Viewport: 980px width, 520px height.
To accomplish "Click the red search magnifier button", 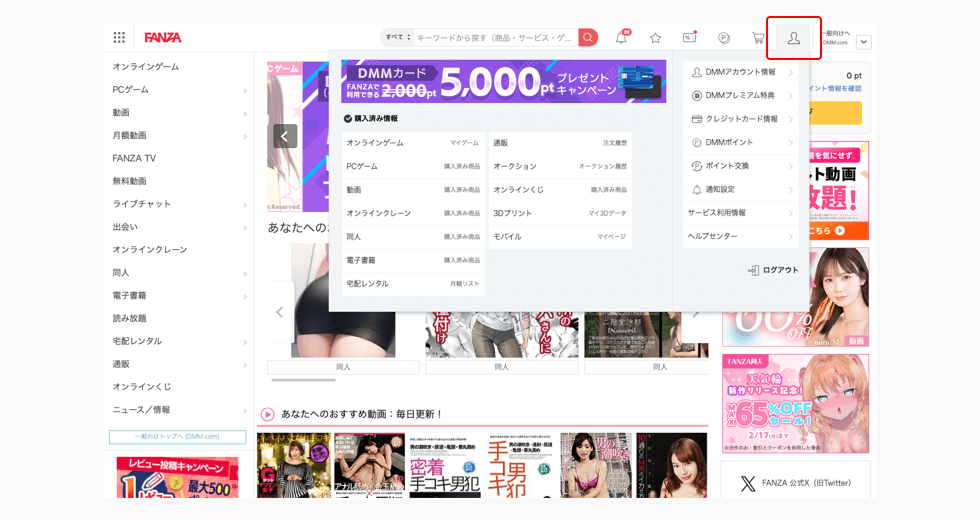I will pyautogui.click(x=588, y=38).
